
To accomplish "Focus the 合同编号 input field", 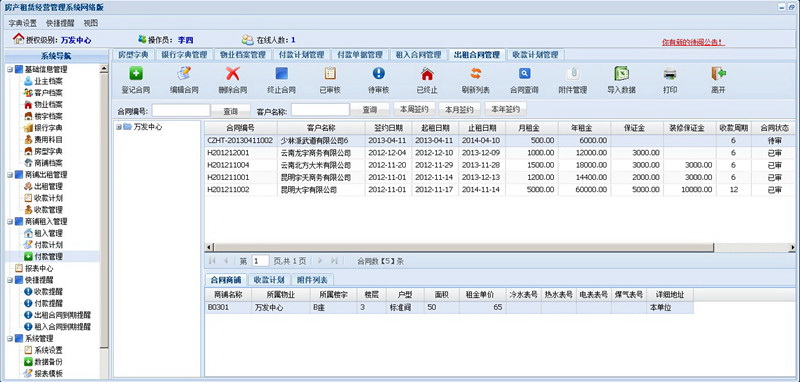I will 181,110.
